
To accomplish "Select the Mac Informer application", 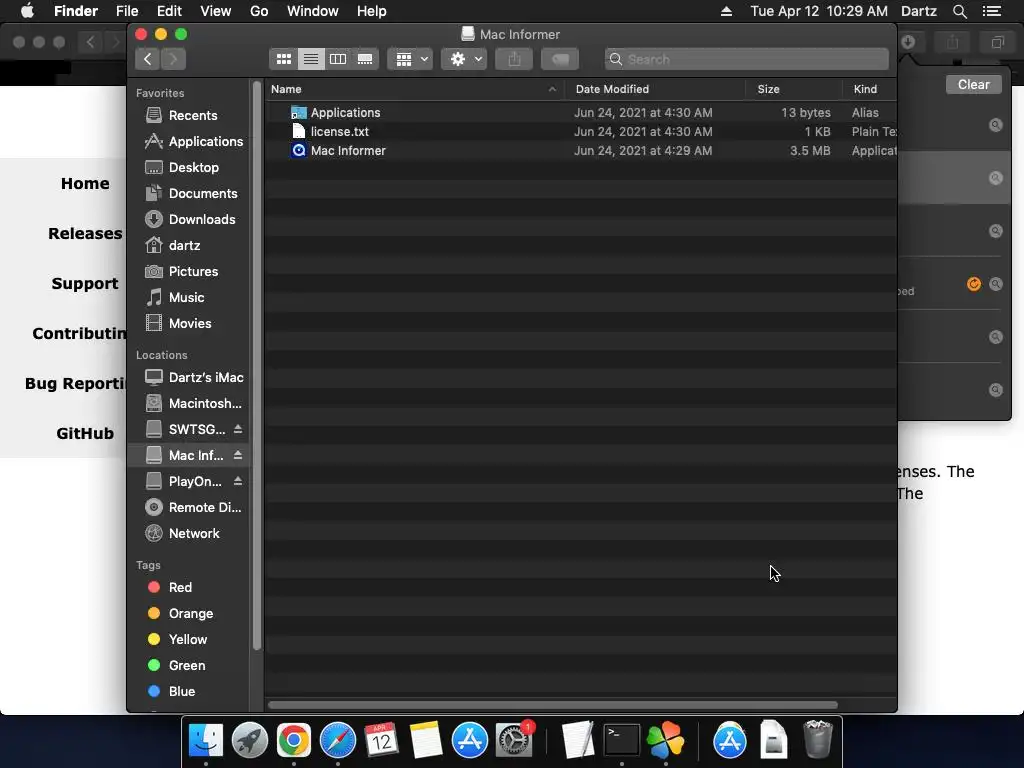I will coord(581,150).
